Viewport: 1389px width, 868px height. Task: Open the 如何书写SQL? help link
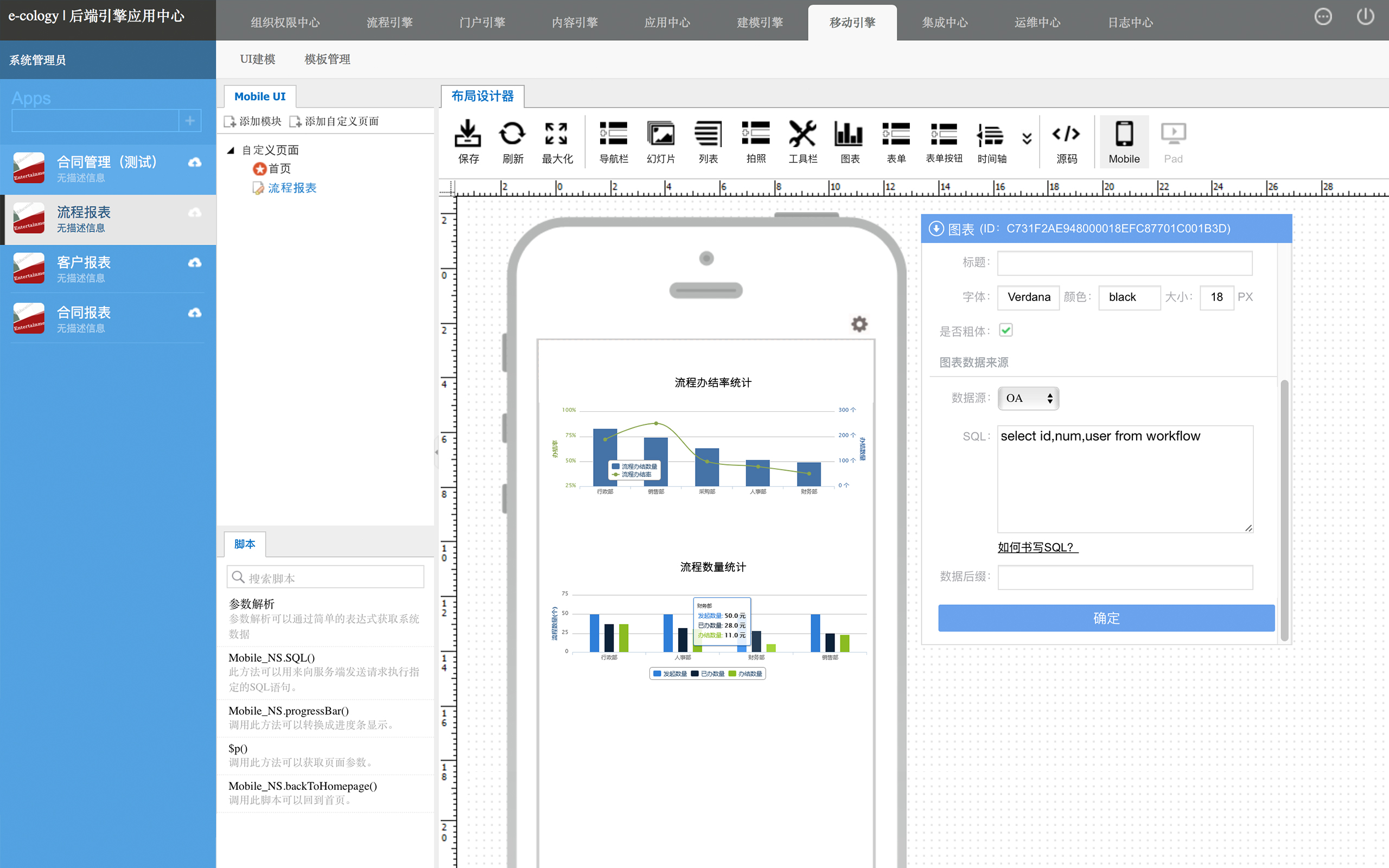click(x=1037, y=547)
